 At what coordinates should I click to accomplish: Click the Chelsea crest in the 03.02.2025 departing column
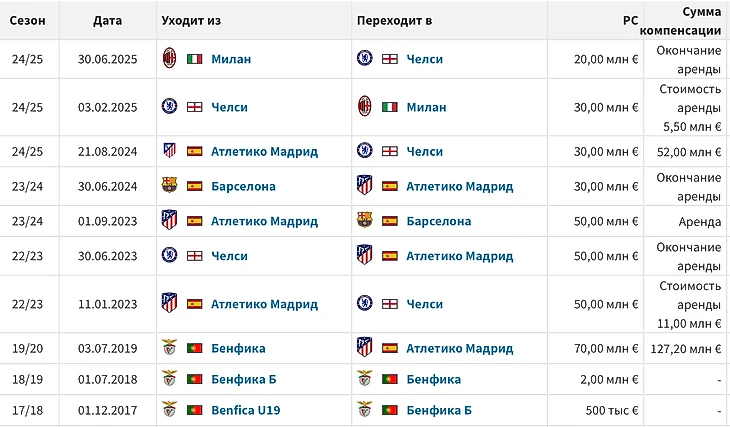169,107
